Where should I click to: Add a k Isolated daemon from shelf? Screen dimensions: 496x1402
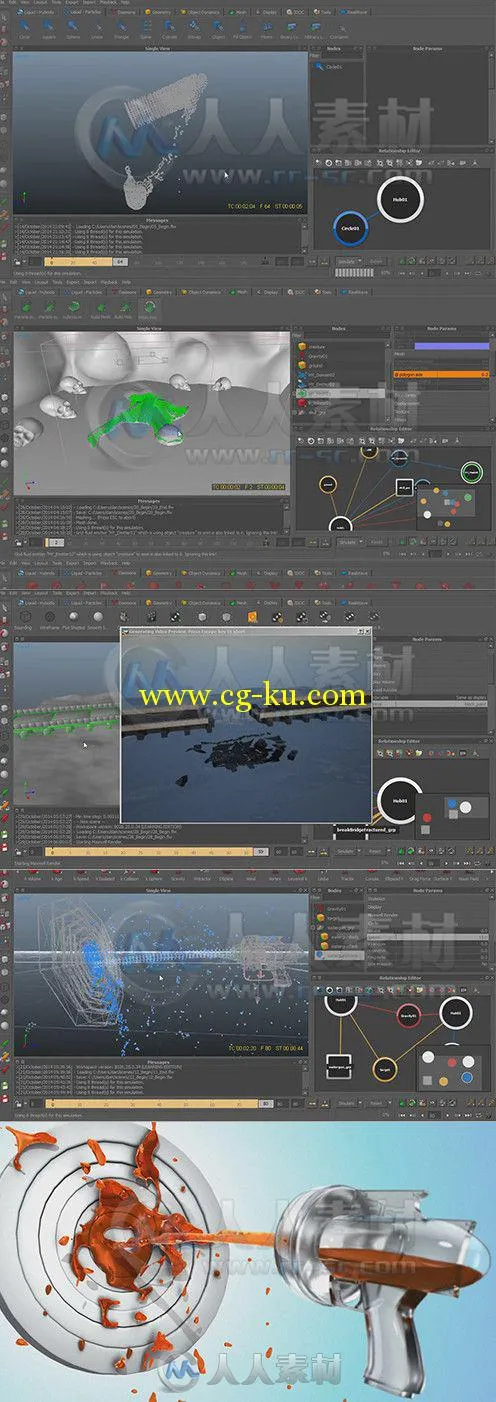103,875
